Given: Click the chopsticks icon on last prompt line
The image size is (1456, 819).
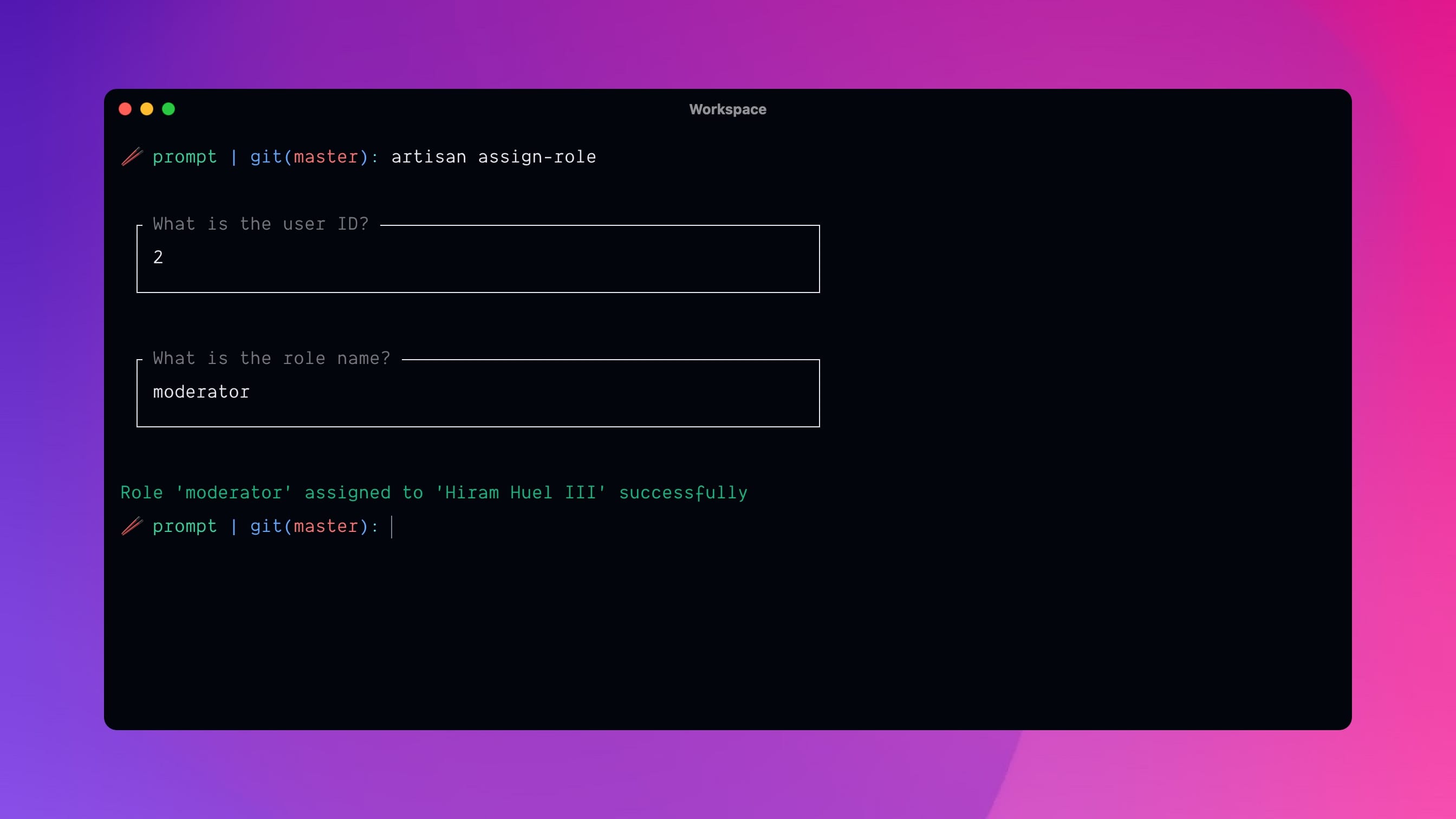Looking at the screenshot, I should coord(132,526).
